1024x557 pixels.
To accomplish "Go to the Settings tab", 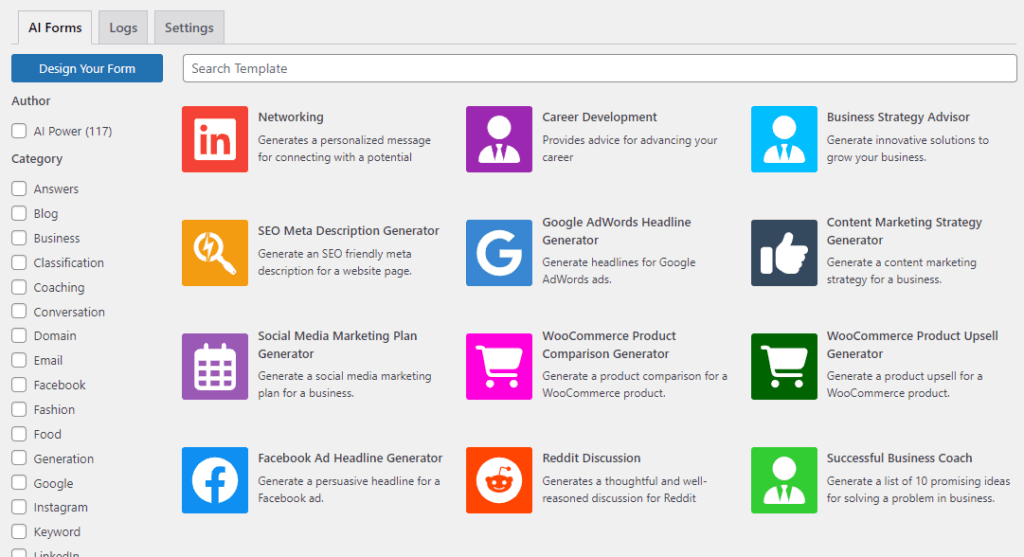I will pyautogui.click(x=189, y=27).
